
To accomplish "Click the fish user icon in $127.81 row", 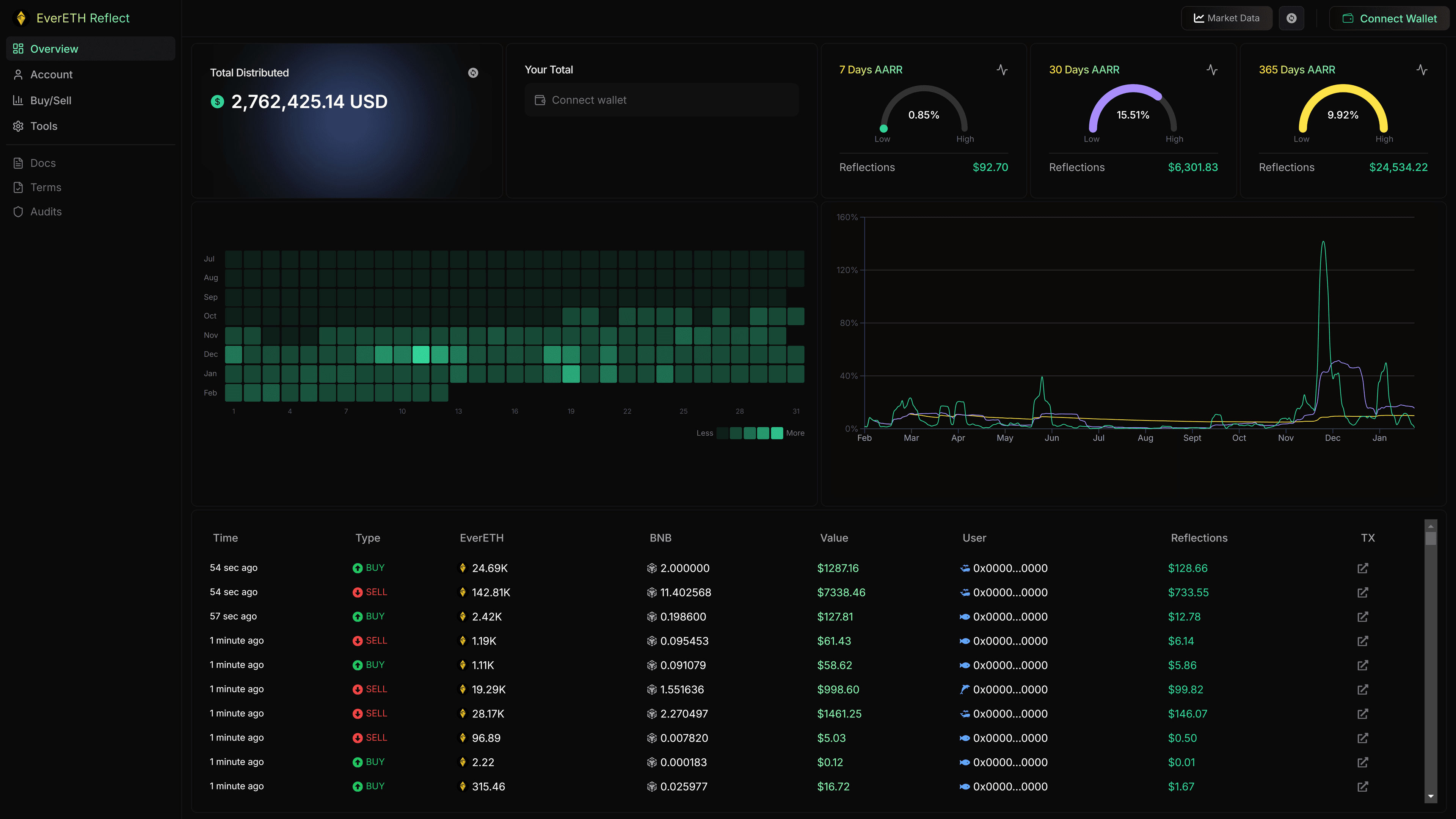I will 965,617.
